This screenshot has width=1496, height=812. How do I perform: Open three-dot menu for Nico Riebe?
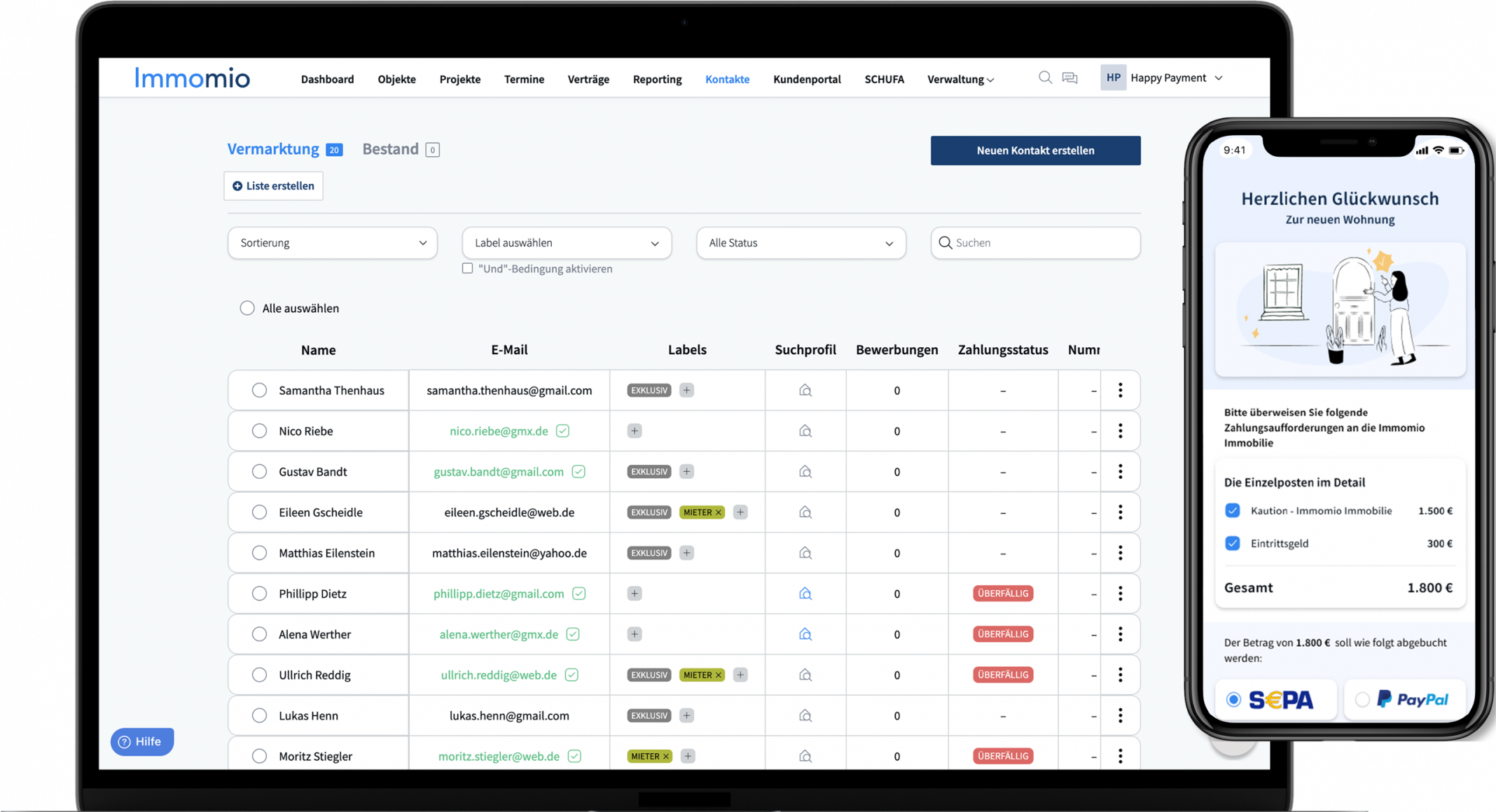click(1120, 431)
